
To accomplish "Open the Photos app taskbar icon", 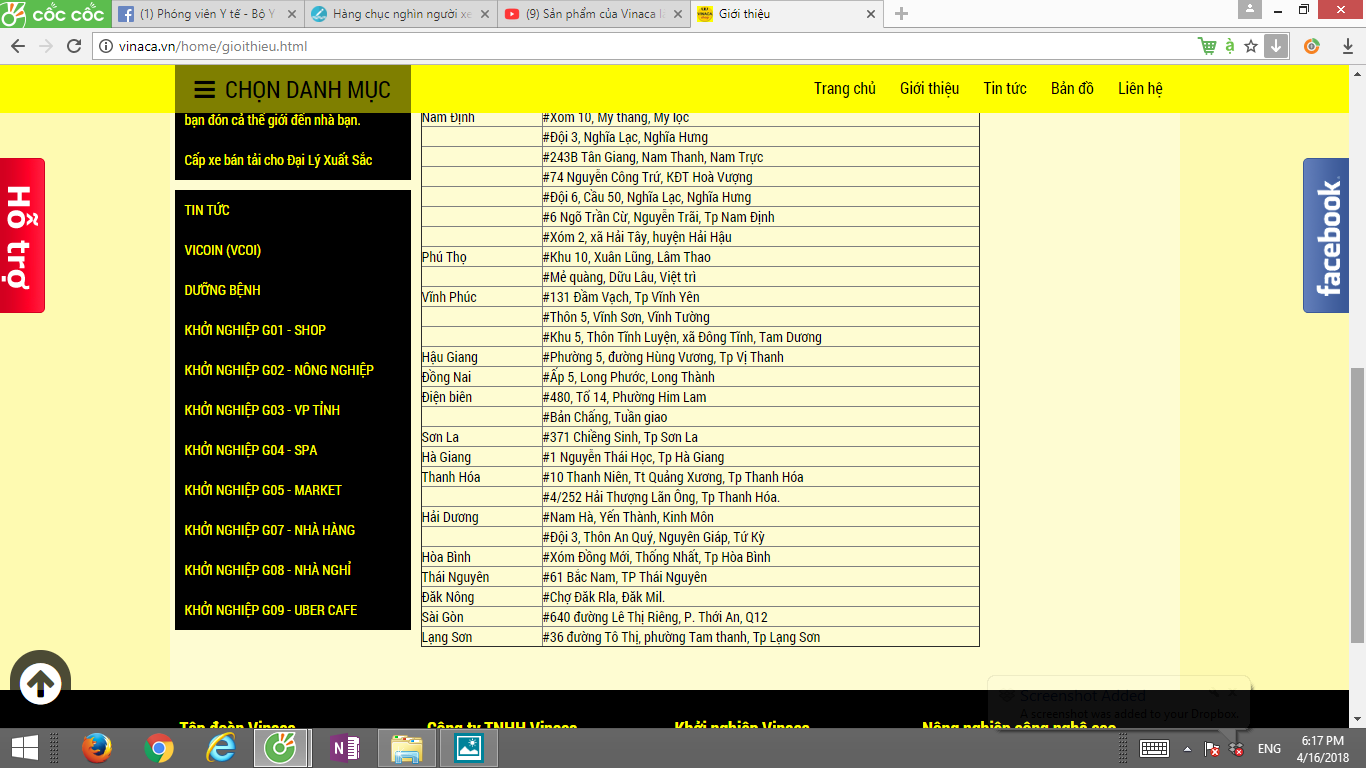I will click(x=467, y=748).
